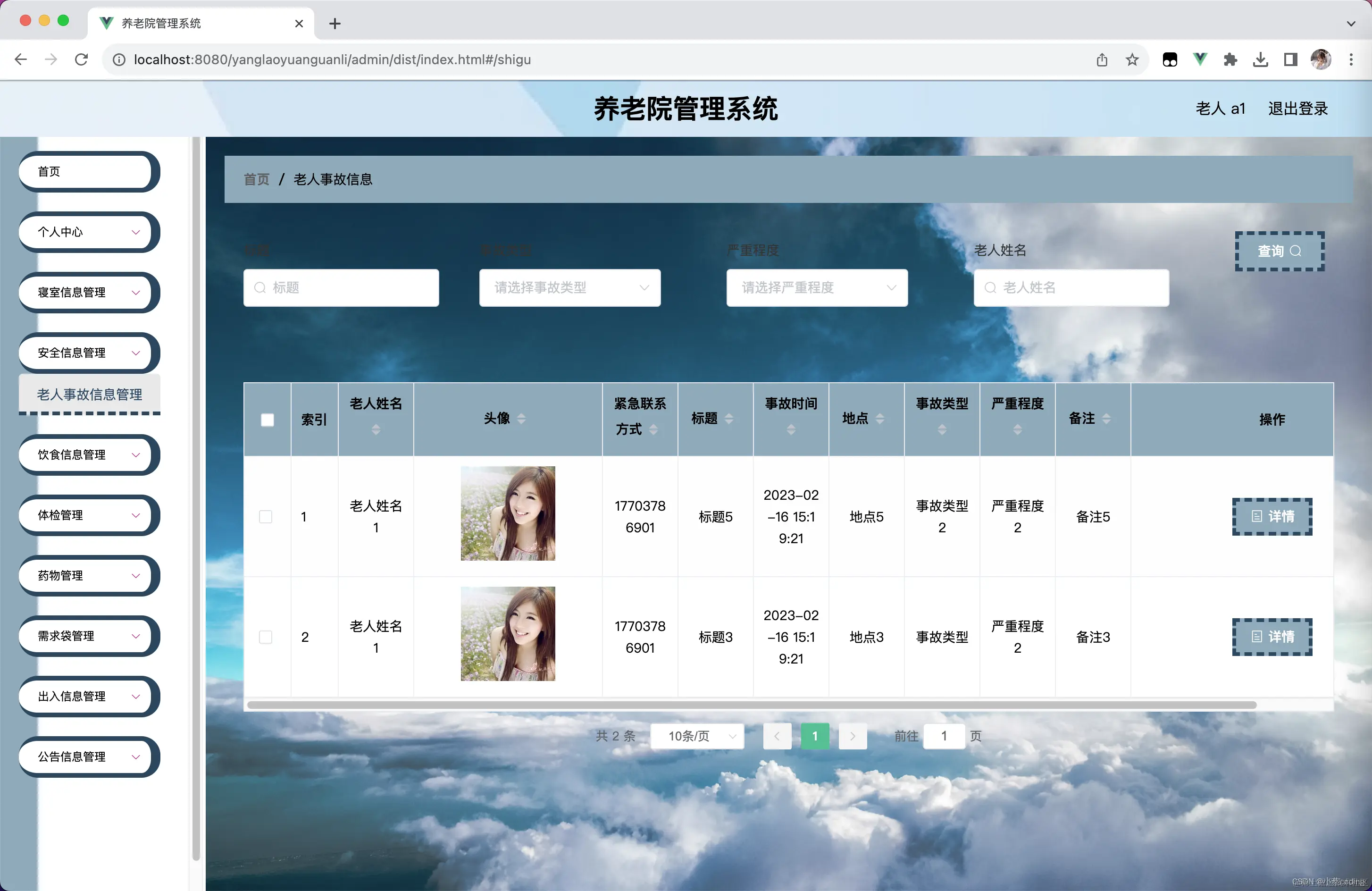Click the browser reload page icon
This screenshot has height=891, width=1372.
point(81,59)
